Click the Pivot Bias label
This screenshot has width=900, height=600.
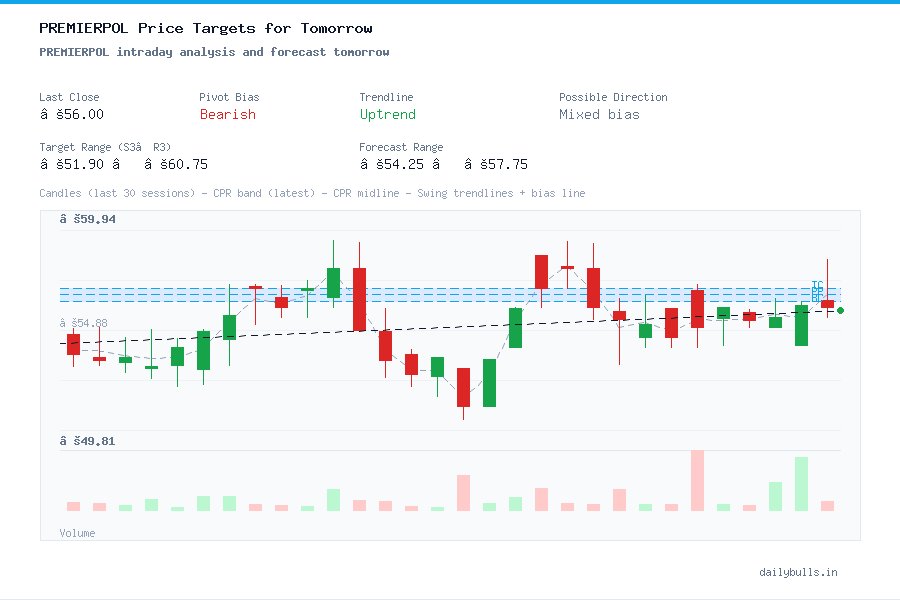(x=229, y=97)
